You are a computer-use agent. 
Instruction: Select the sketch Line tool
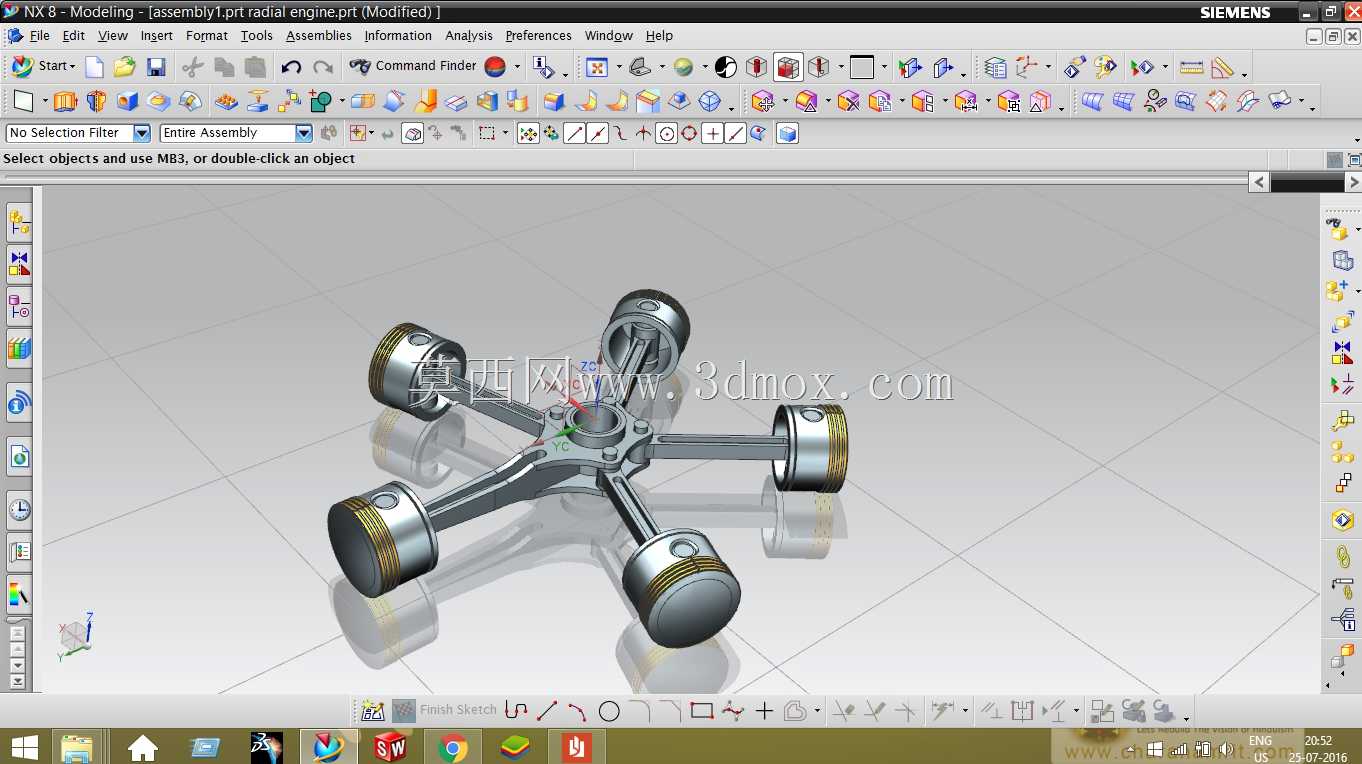click(x=547, y=711)
